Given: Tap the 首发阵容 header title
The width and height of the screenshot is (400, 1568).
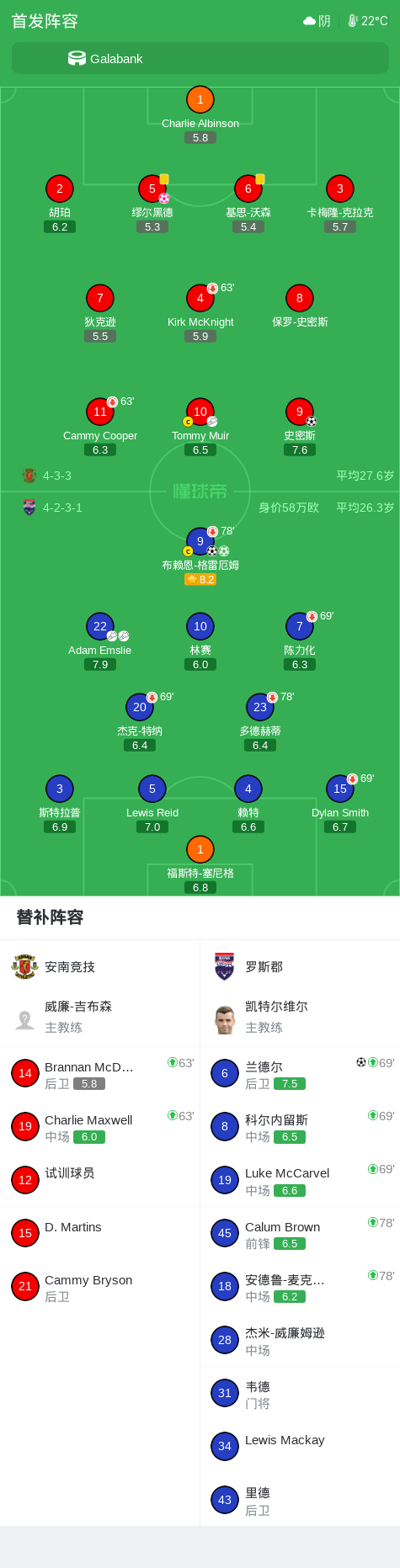Looking at the screenshot, I should (45, 21).
